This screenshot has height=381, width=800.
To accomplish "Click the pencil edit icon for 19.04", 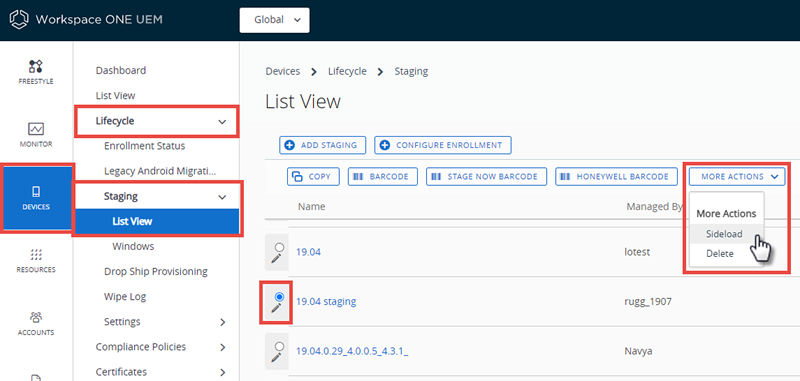I will point(276,259).
